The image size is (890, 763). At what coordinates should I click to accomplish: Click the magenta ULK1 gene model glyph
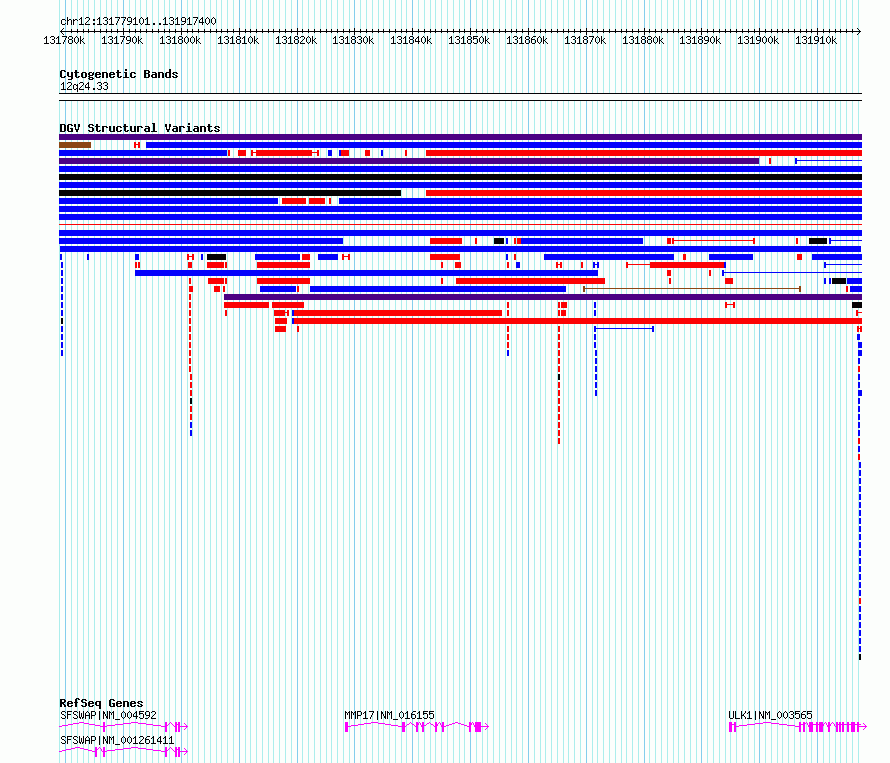(x=797, y=727)
